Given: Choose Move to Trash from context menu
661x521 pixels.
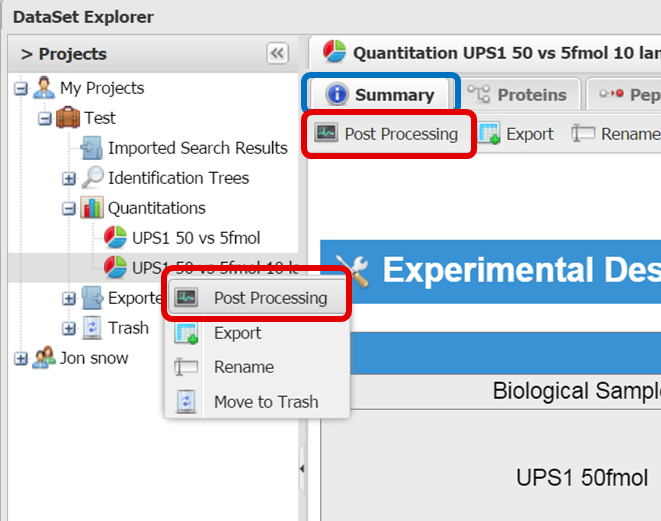Looking at the screenshot, I should coord(265,402).
